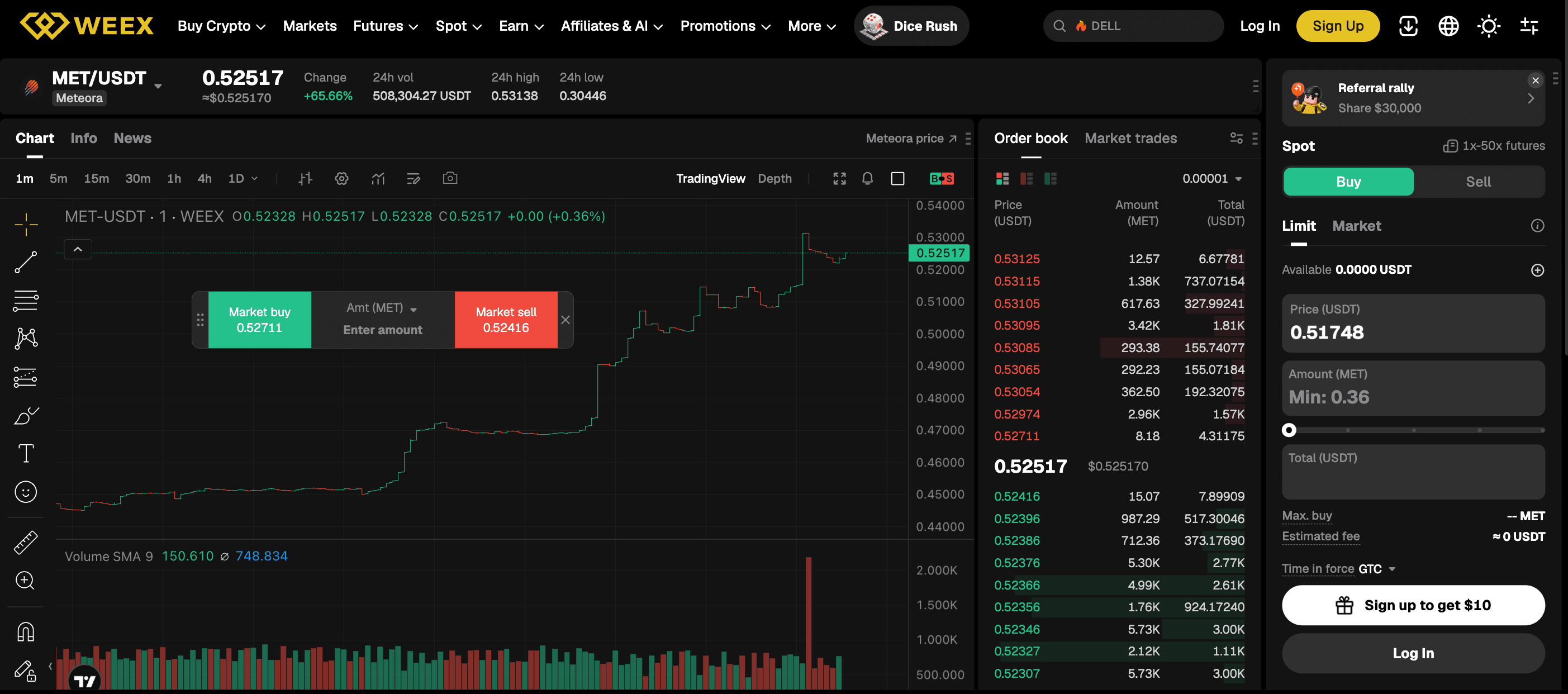Click the red Market sell 0.52416 button
This screenshot has width=1568, height=694.
506,320
